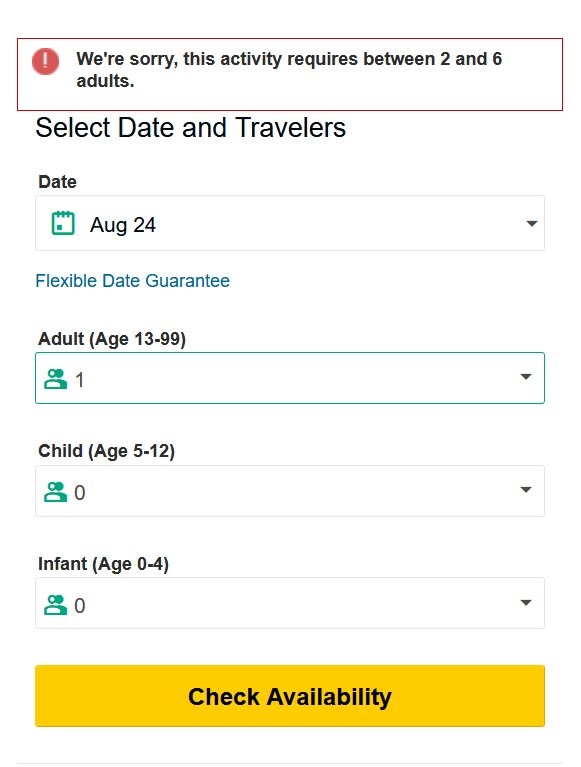Expand the Adult count dropdown arrow
This screenshot has width=581, height=767.
526,377
